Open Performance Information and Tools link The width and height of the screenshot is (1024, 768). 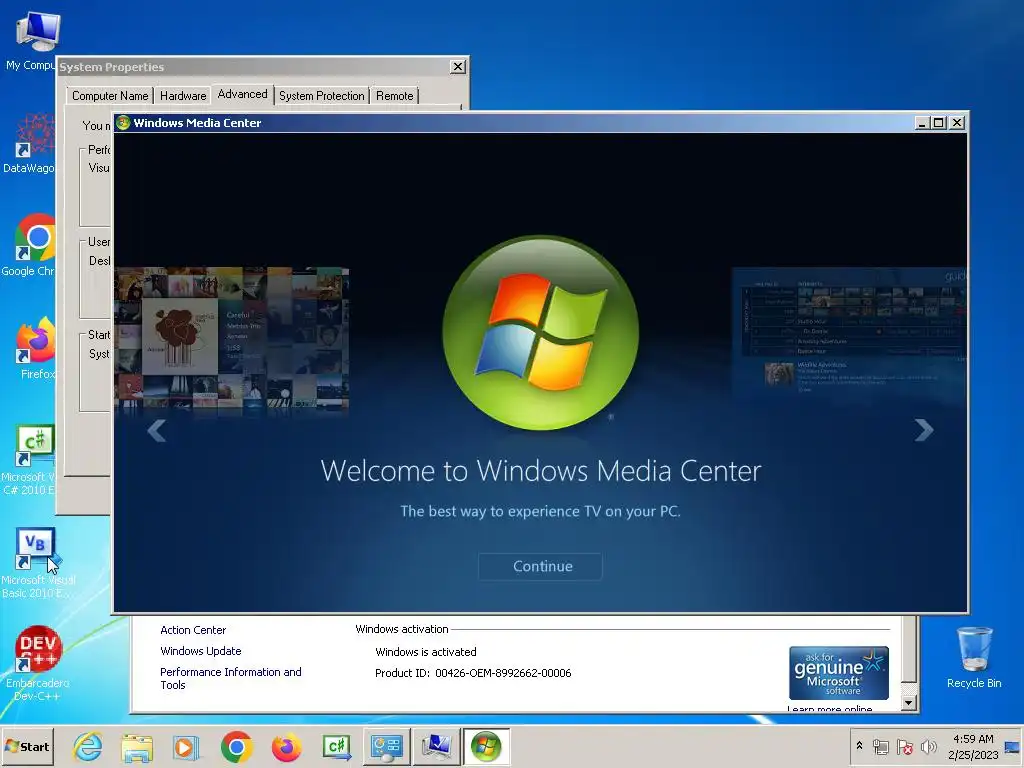tap(231, 679)
